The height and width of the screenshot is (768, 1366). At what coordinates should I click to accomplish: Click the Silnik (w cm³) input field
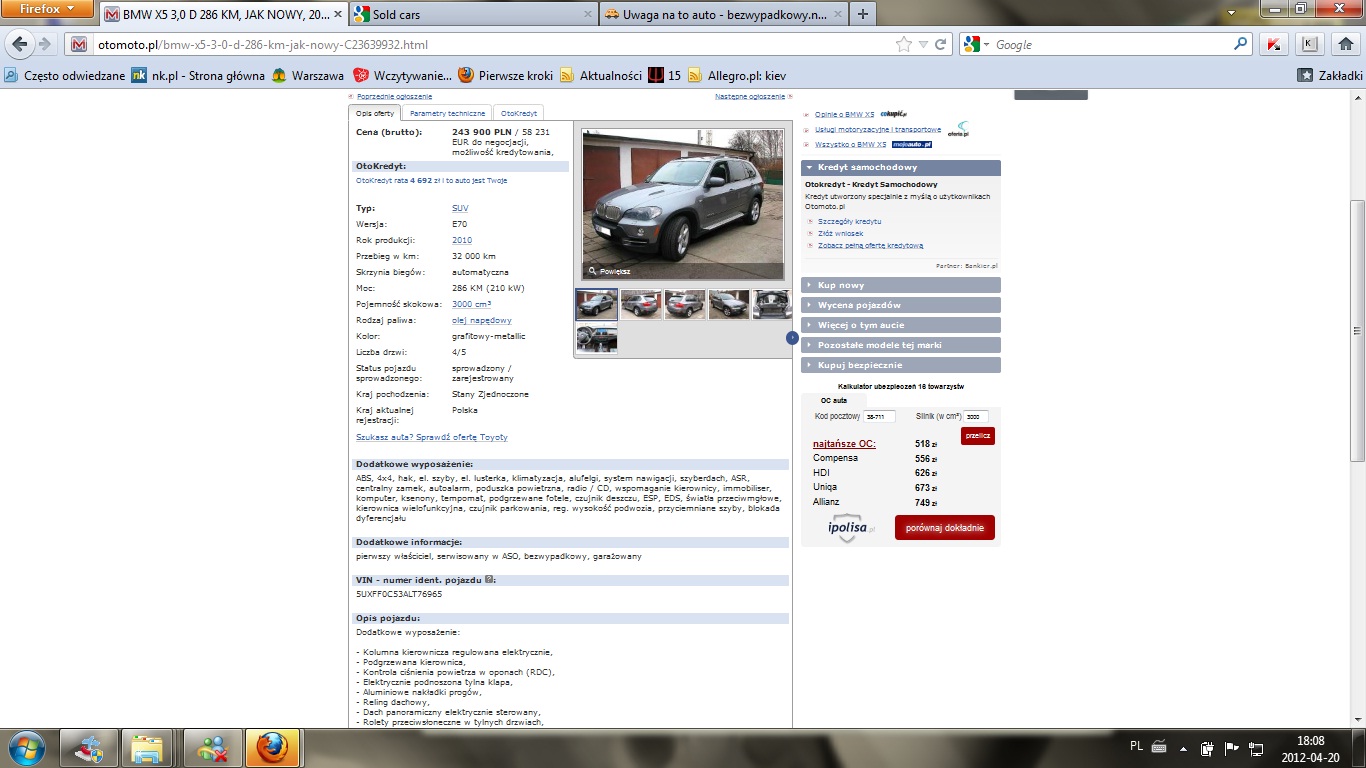976,416
